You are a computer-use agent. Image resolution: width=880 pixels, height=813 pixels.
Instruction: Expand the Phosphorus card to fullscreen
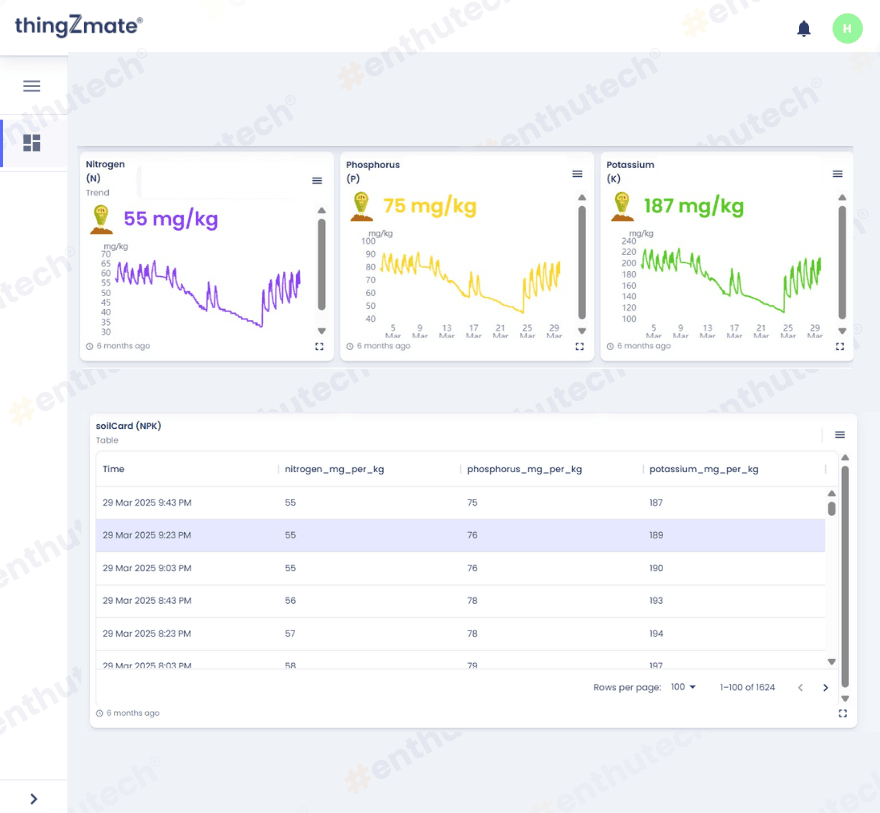(579, 346)
